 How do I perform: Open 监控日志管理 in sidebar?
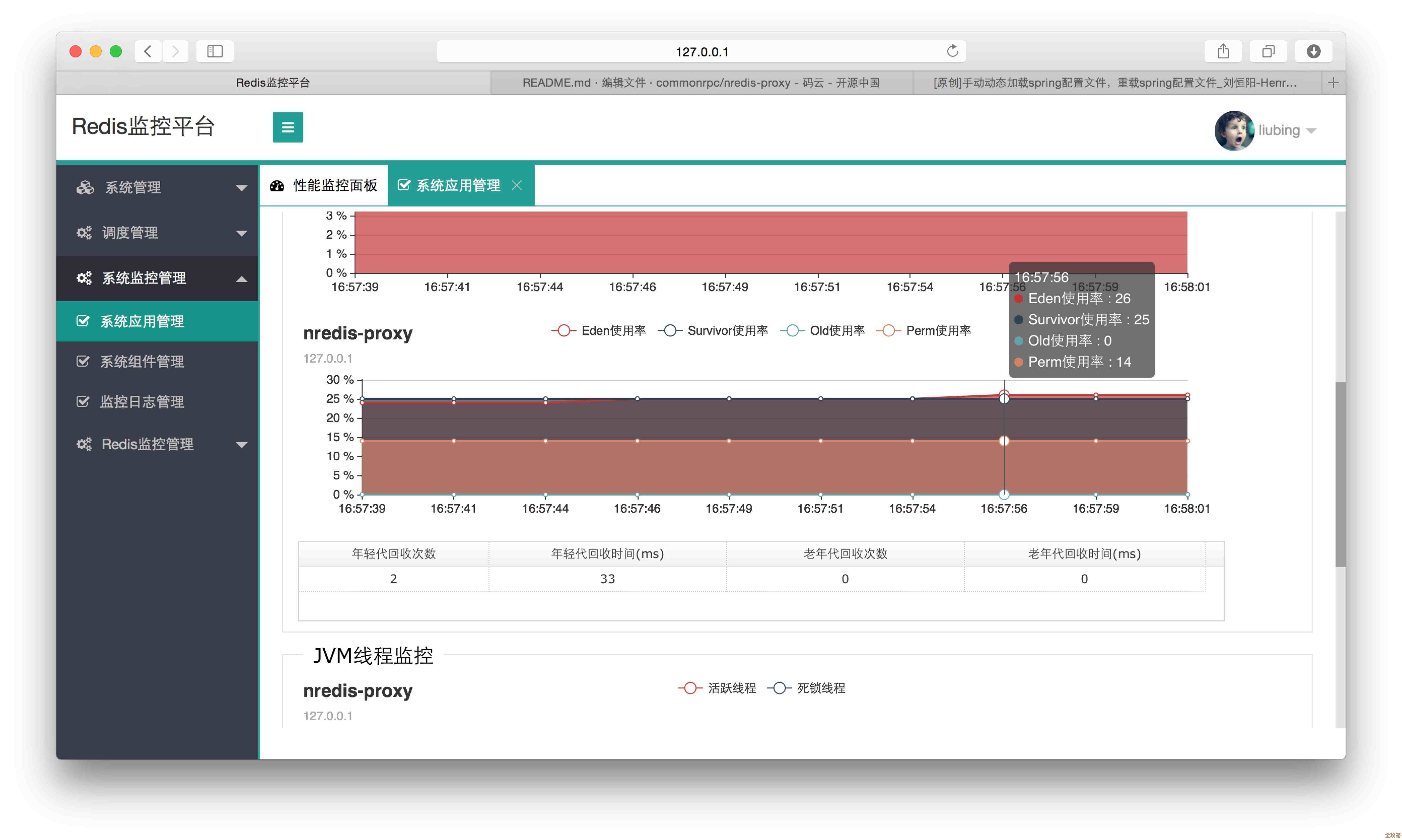142,401
